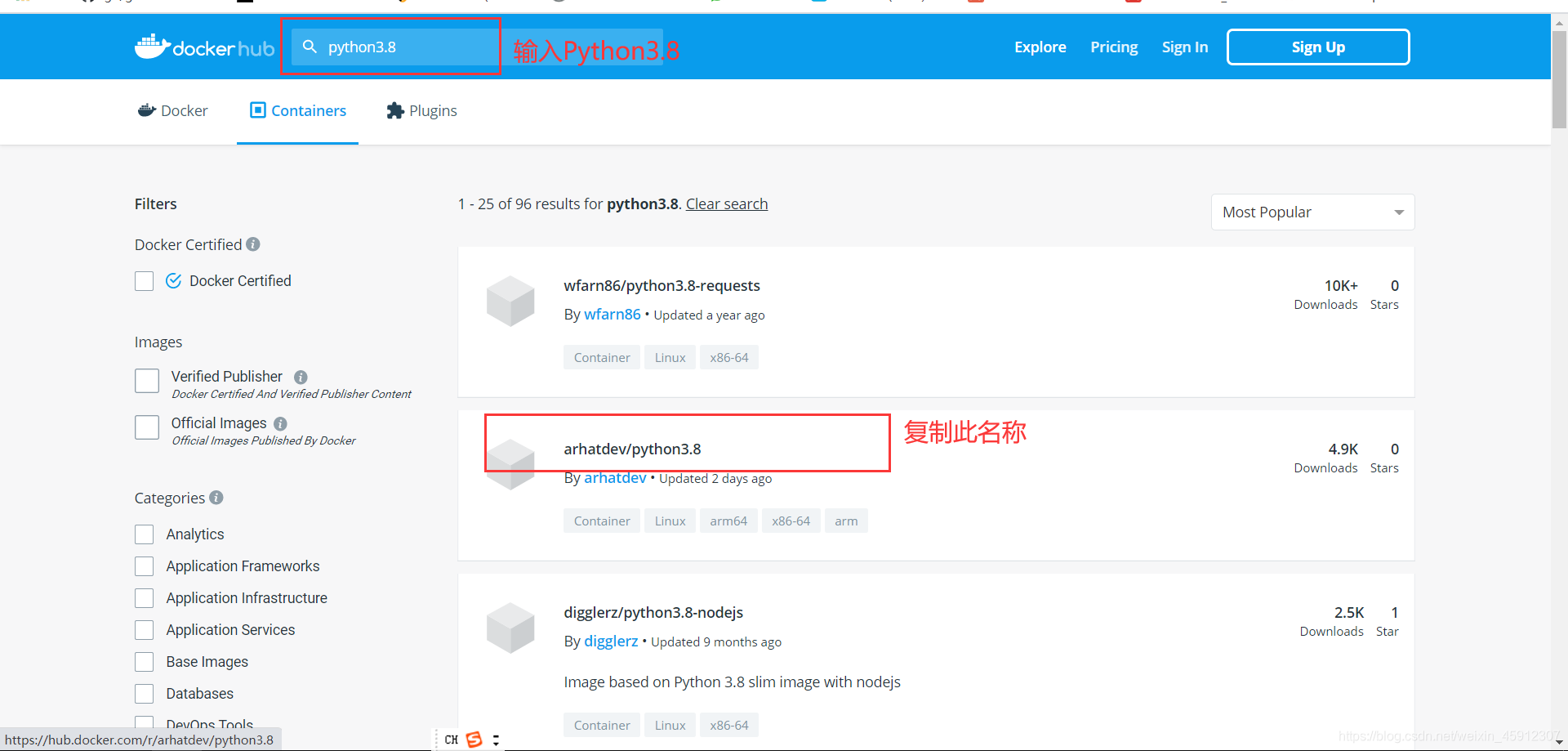The width and height of the screenshot is (1568, 751).
Task: Switch to the Plugins tab
Action: pyautogui.click(x=421, y=110)
